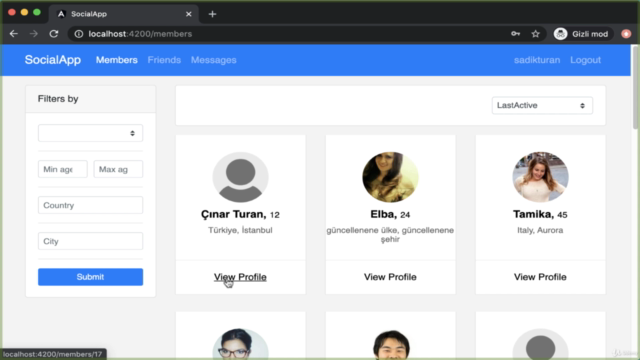The image size is (640, 360).
Task: Click the dark-haired man's photo in bottom row
Action: pyautogui.click(x=390, y=344)
